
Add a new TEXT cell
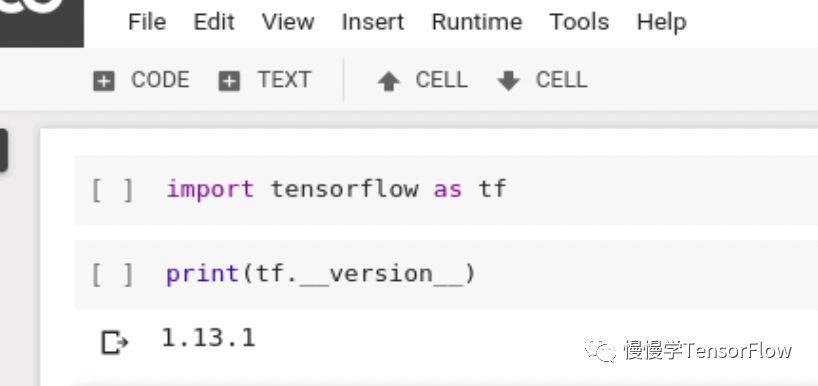(265, 81)
